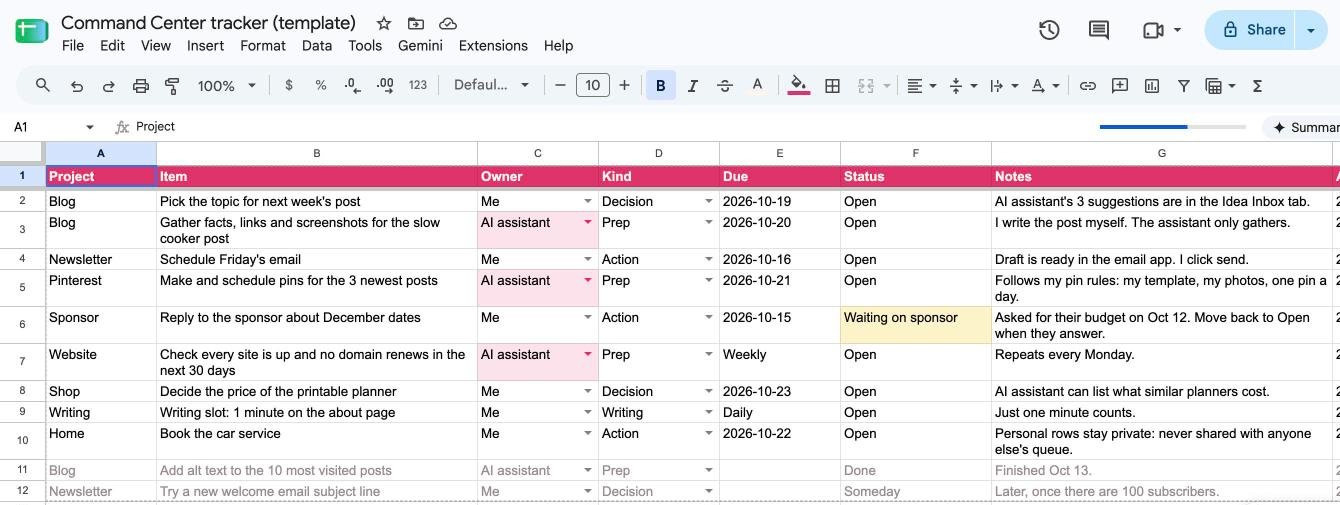
Task: Select the 'Book the car service' cell
Action: 317,441
